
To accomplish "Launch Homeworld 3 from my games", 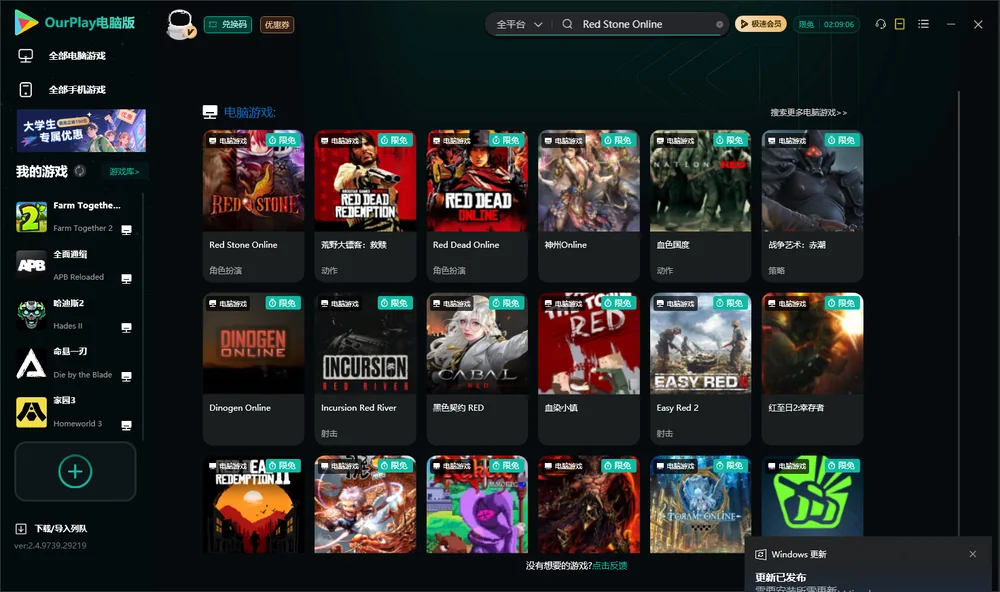I will click(75, 412).
